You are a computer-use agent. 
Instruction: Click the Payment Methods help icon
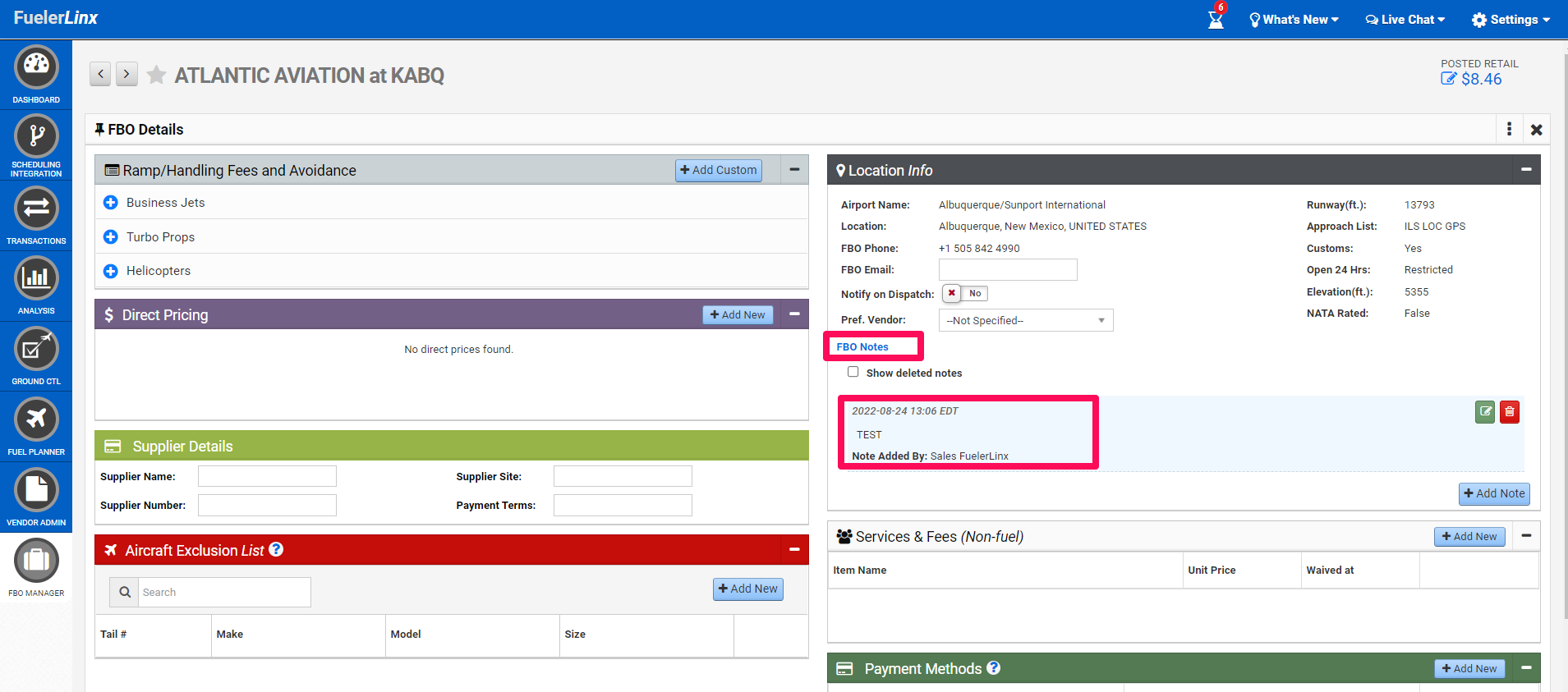994,667
